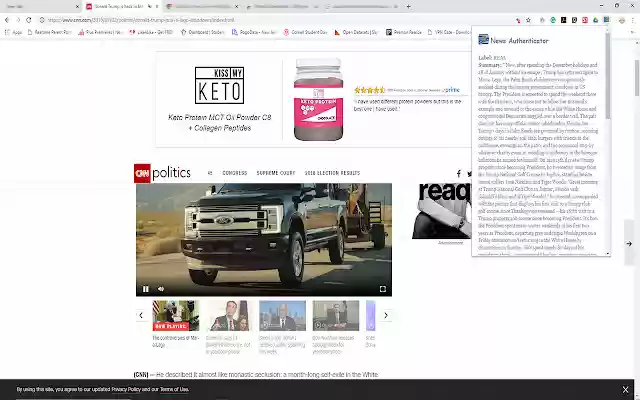Play the second carousel video thumbnail
This screenshot has height=400, width=640.
229,315
